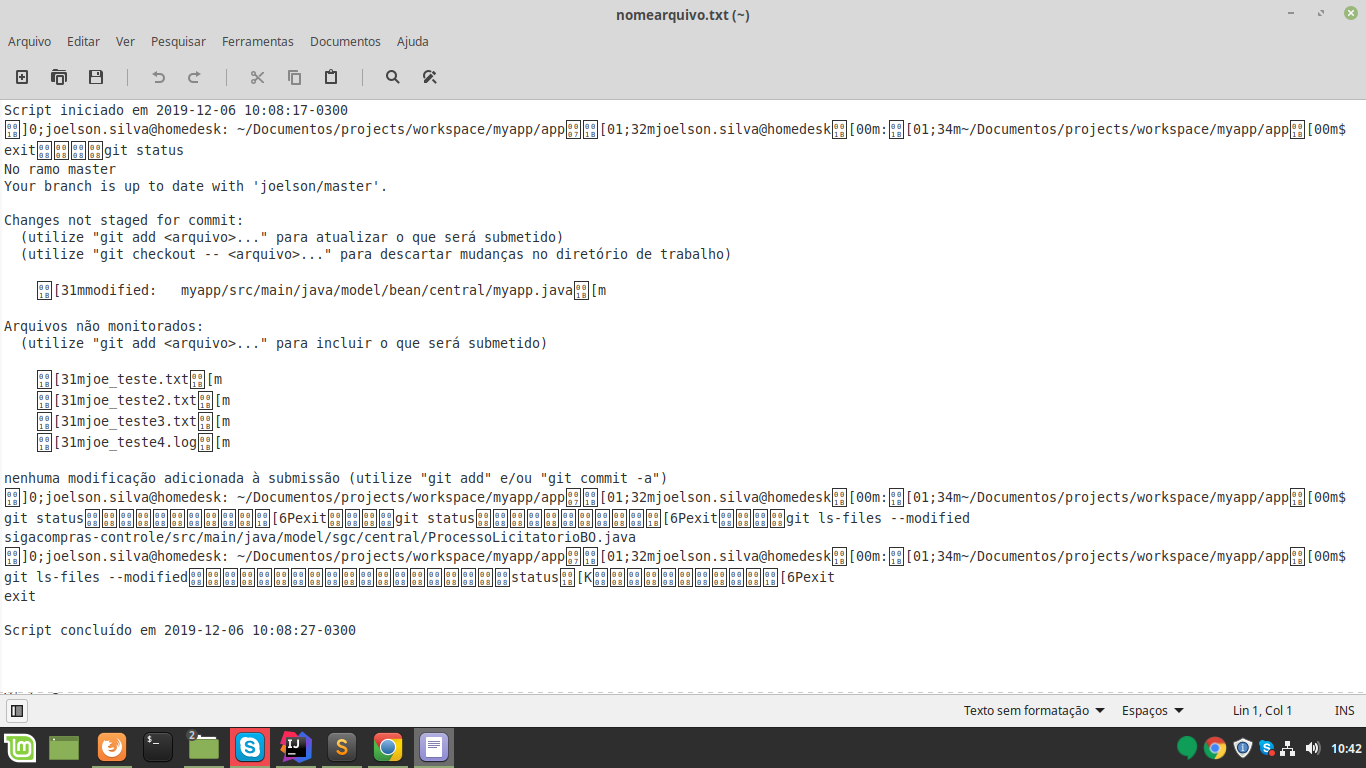Open the terminal from the taskbar
Screen dimensions: 1366x768
[157, 747]
